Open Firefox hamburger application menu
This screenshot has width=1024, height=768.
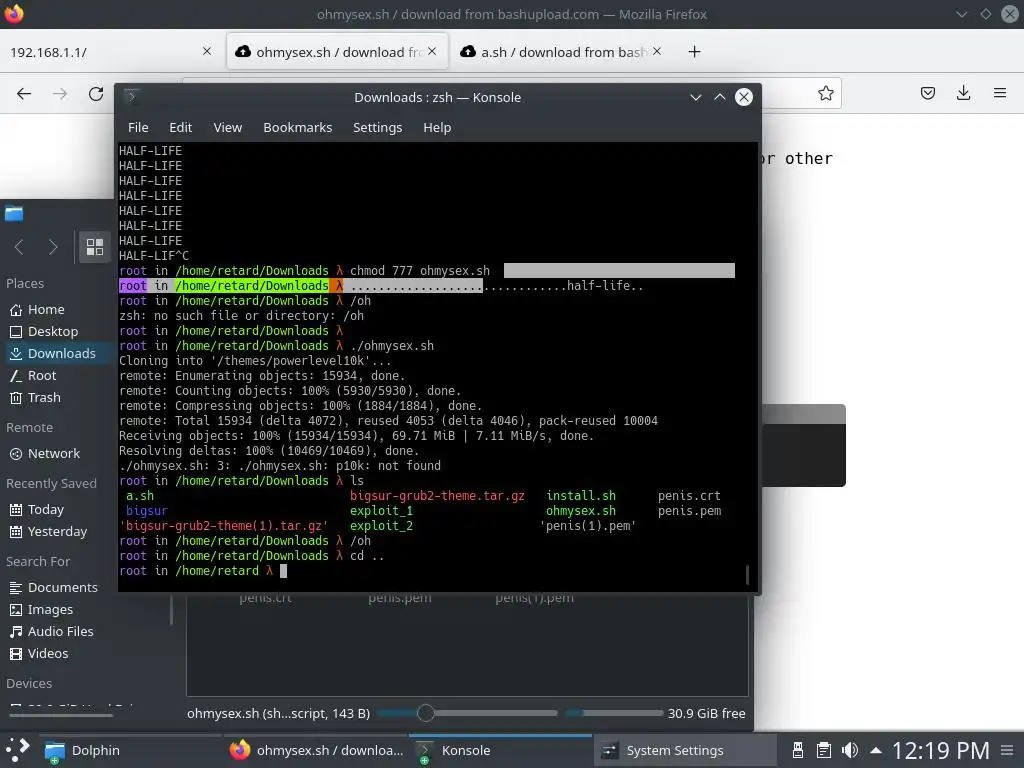[999, 93]
